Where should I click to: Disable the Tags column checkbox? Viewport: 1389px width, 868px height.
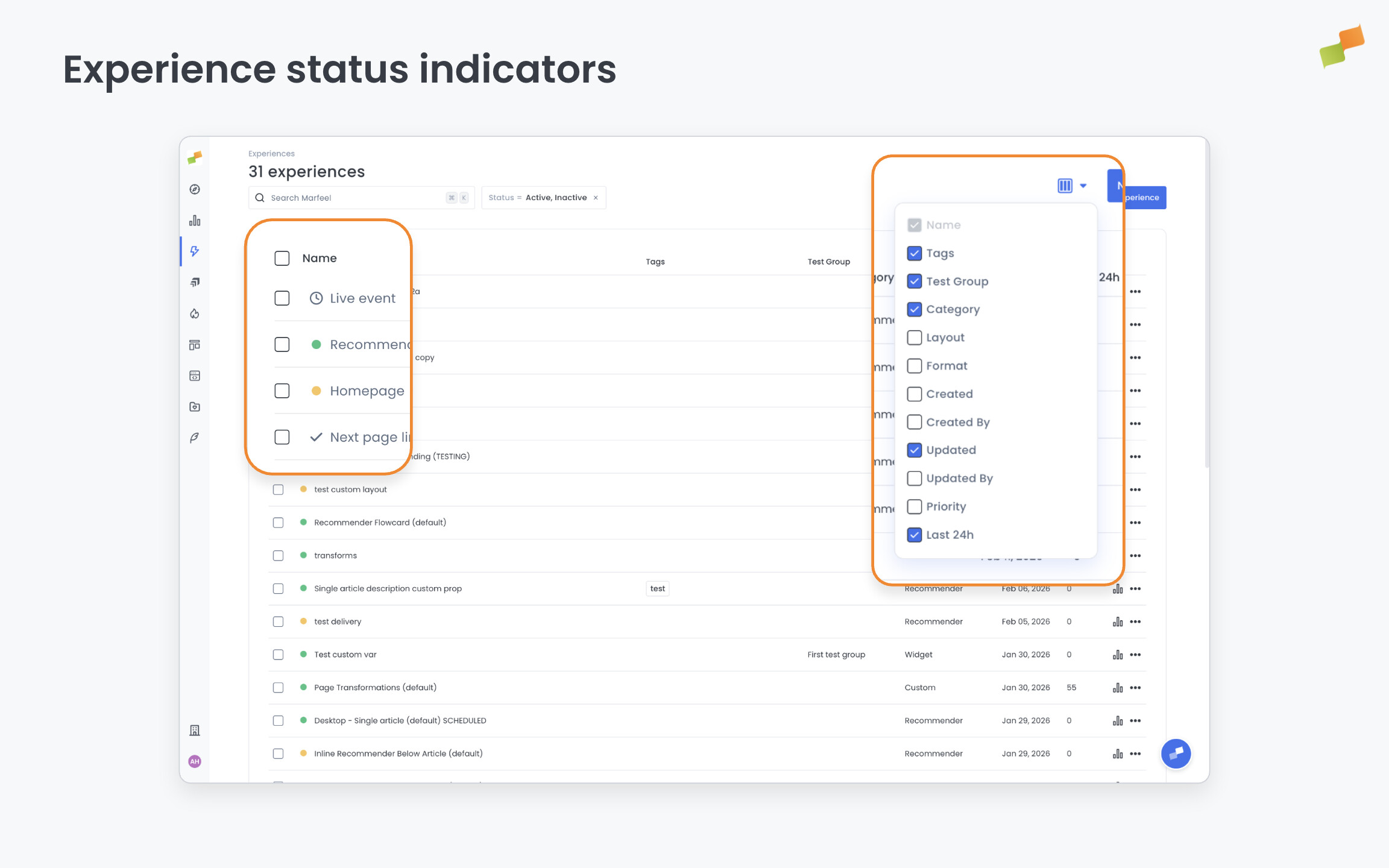click(x=915, y=253)
